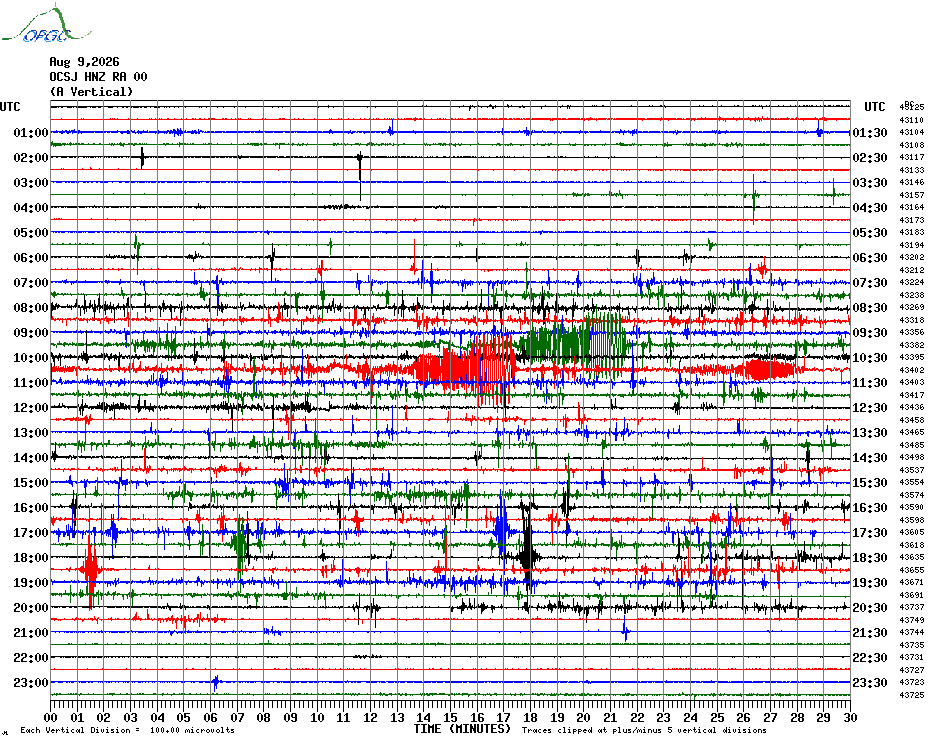The width and height of the screenshot is (930, 744).
Task: Click the 18:00 hour label
Action: [x=31, y=557]
